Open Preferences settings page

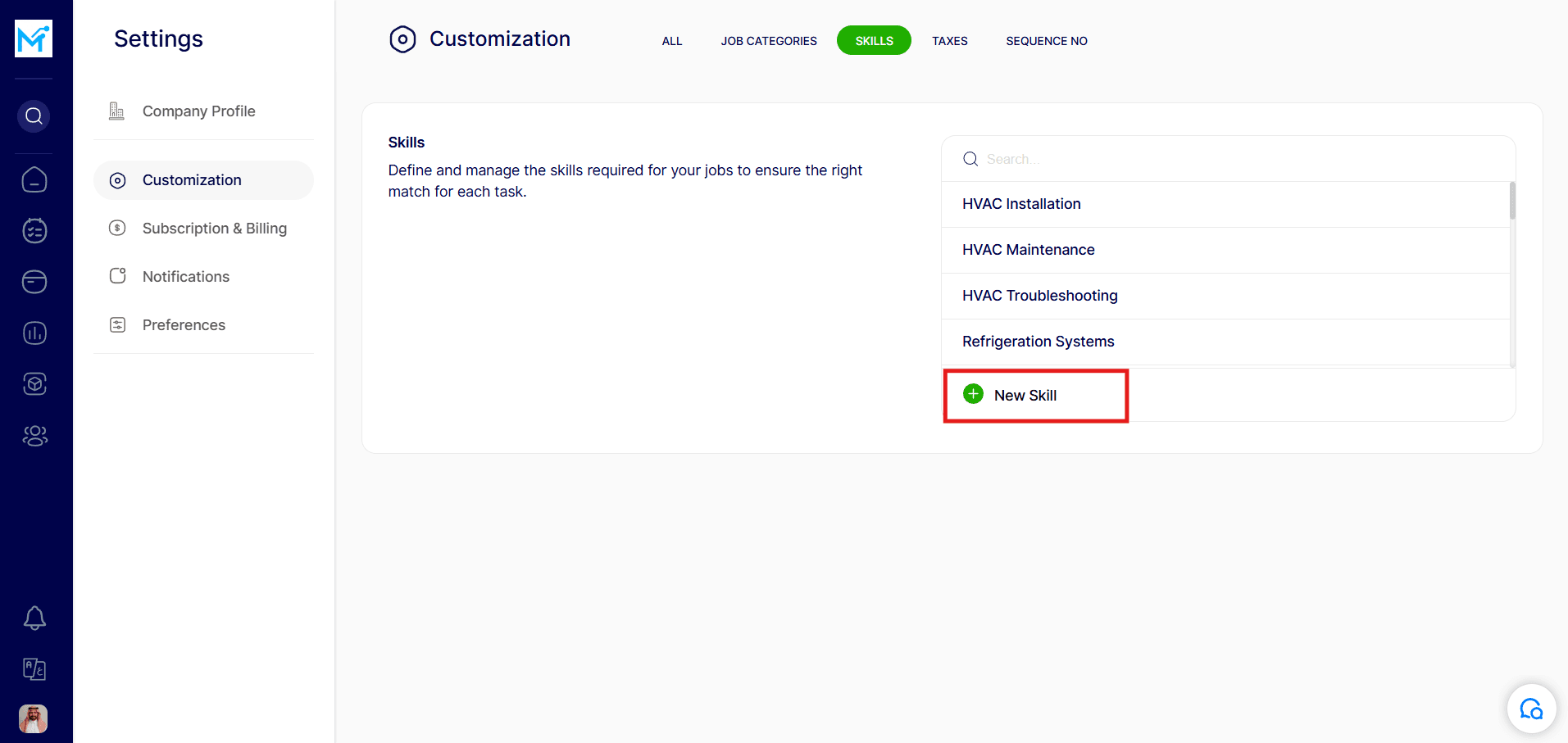click(184, 325)
